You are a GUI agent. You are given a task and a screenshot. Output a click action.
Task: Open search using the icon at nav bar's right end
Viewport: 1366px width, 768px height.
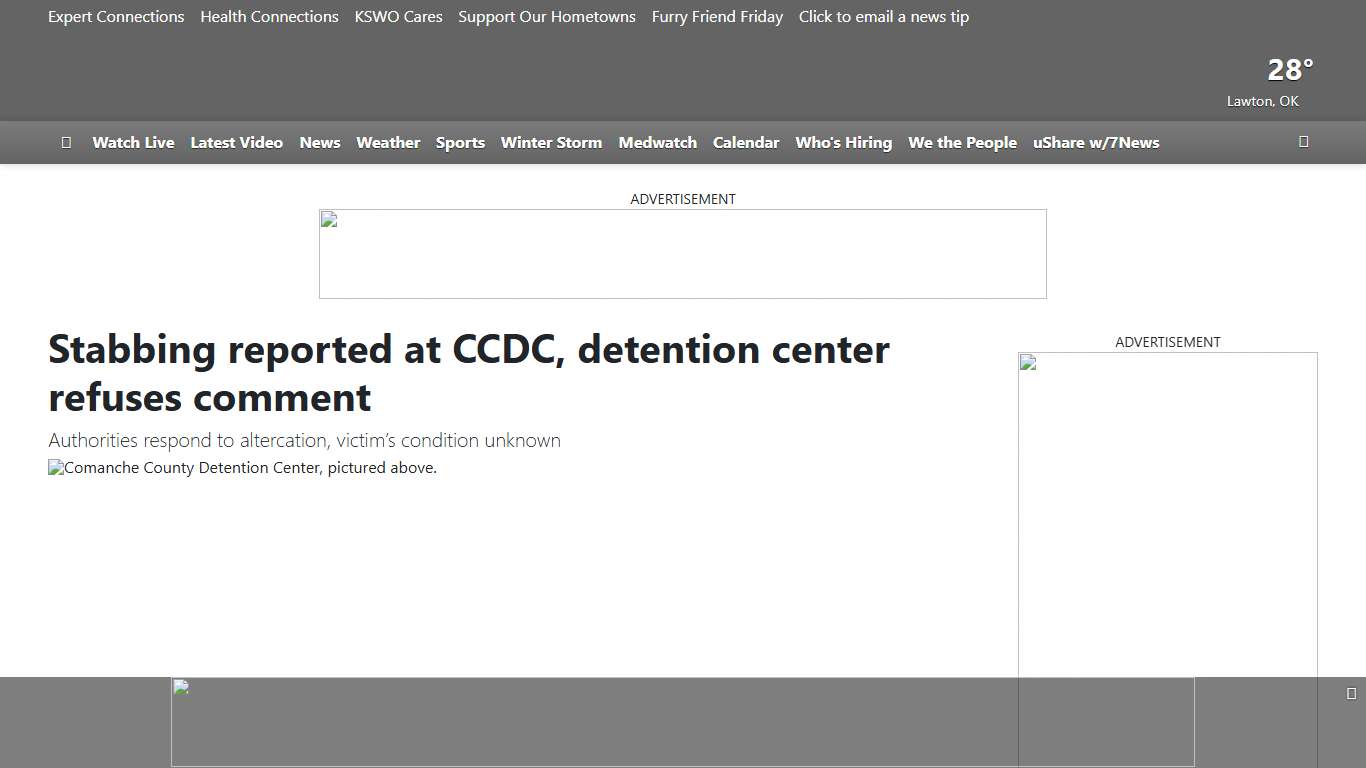tap(1303, 142)
